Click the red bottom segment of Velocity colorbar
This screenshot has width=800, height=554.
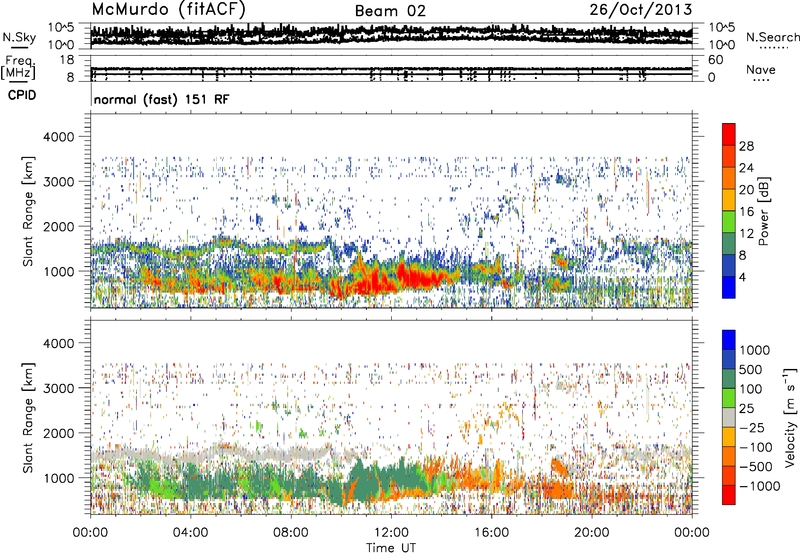(729, 495)
